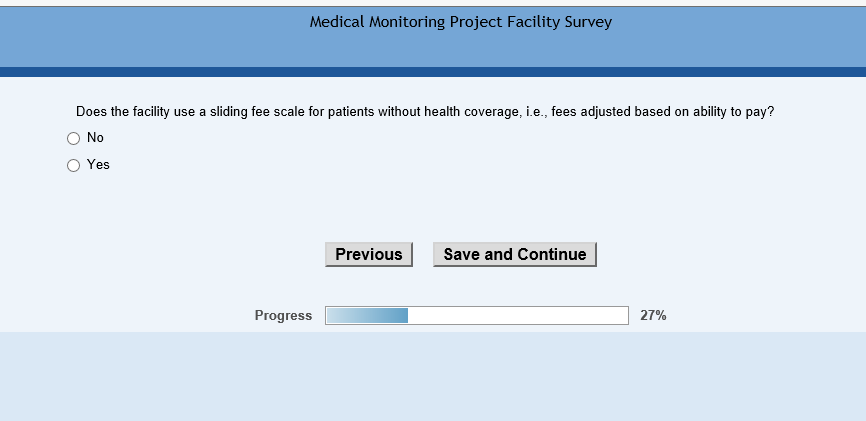Click the empty white portion of the progress bar
The height and width of the screenshot is (421, 866).
(517, 316)
